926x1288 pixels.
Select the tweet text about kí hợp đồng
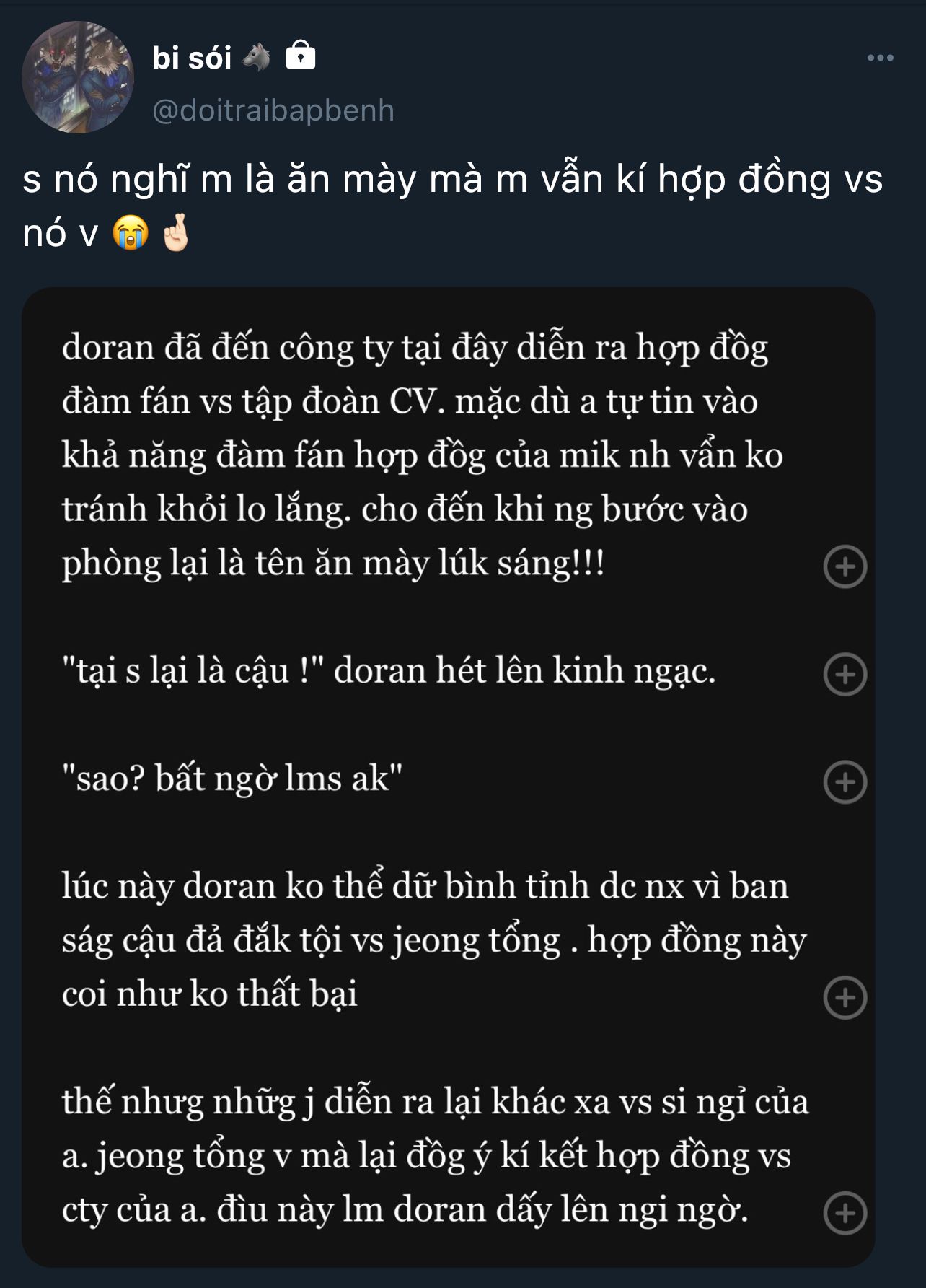[452, 206]
